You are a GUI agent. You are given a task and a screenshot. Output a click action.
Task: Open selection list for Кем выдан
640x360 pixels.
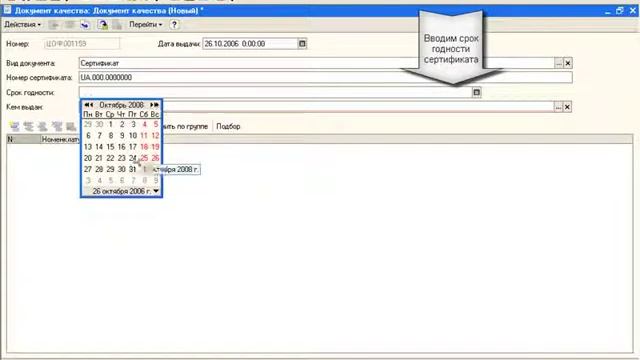(558, 107)
